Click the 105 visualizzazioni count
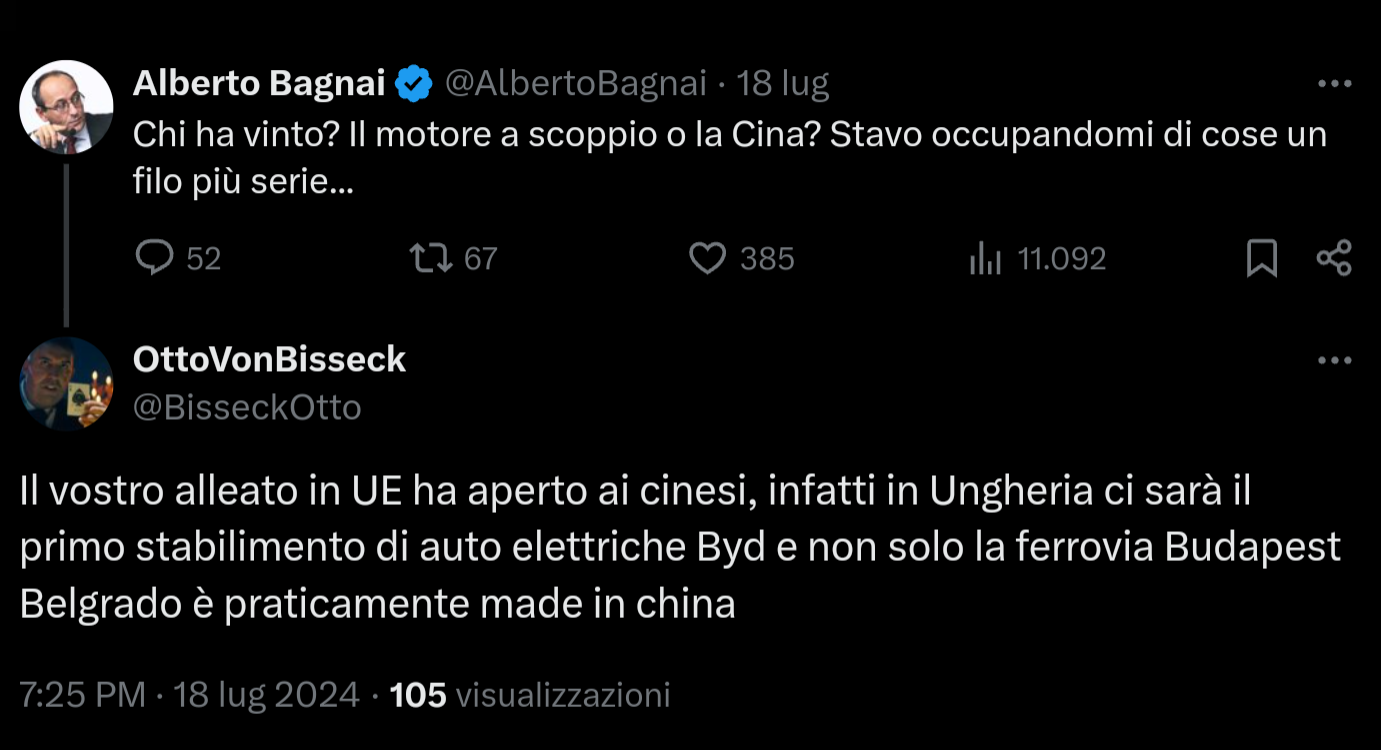This screenshot has height=750, width=1381. (x=530, y=694)
